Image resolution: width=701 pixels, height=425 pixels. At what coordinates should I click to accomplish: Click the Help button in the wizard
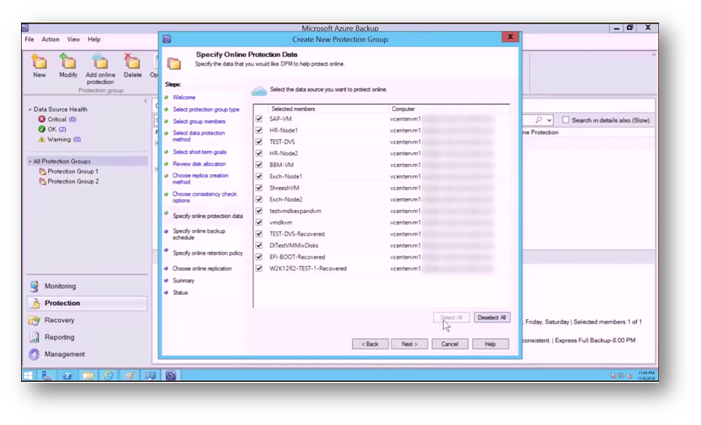pos(490,344)
